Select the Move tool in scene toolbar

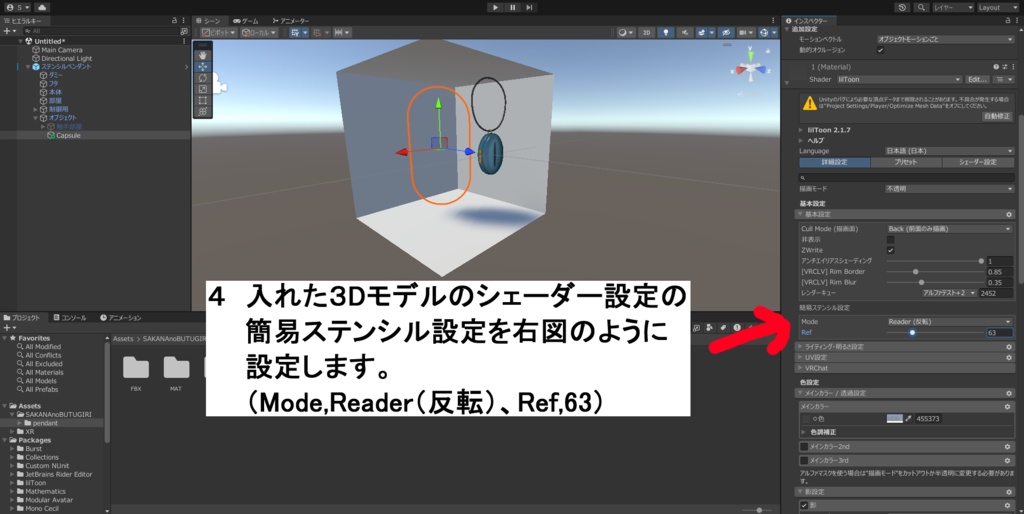(x=202, y=67)
